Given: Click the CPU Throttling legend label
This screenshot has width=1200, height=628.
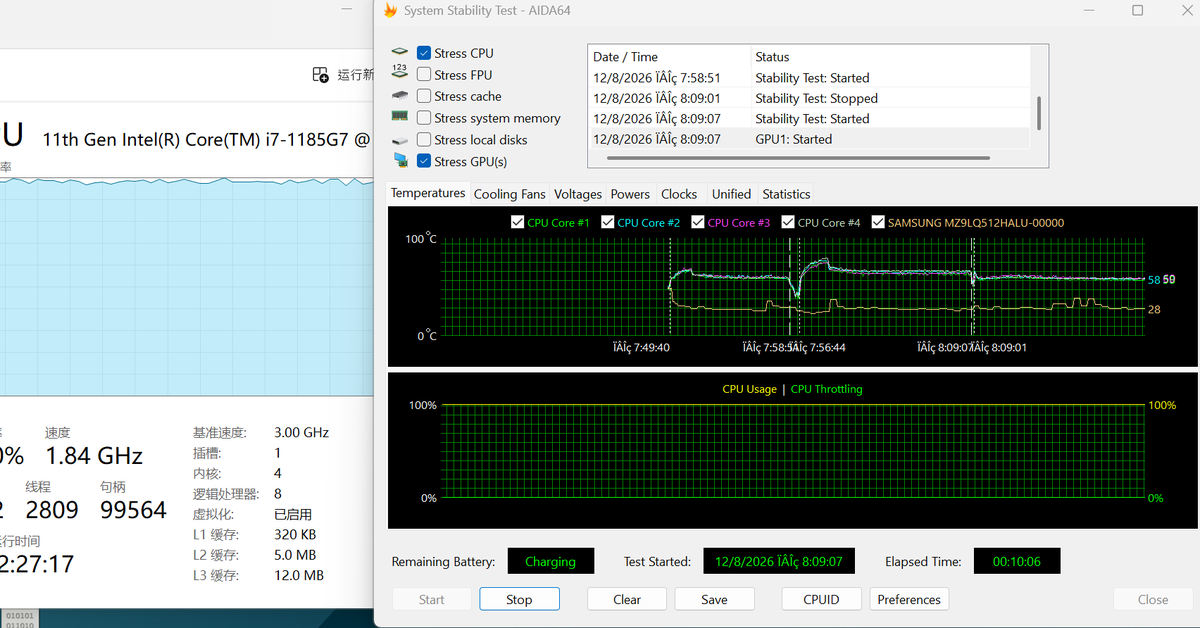Looking at the screenshot, I should pos(826,389).
